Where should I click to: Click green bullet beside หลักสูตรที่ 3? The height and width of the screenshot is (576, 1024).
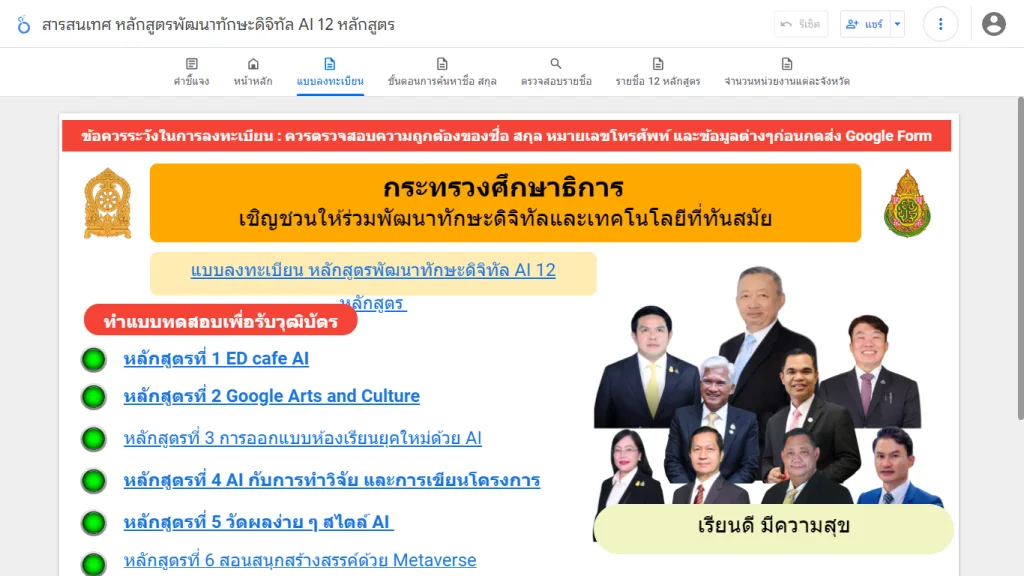click(x=93, y=439)
